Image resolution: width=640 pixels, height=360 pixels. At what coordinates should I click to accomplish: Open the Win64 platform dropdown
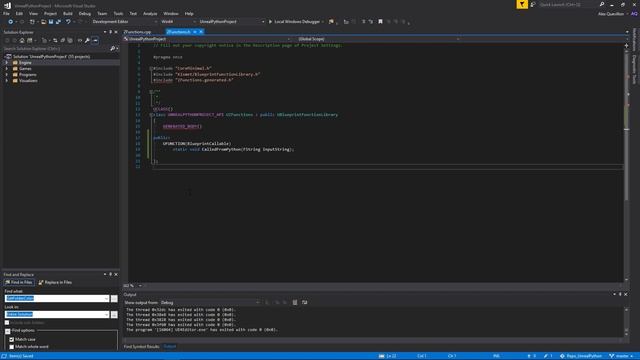(178, 22)
